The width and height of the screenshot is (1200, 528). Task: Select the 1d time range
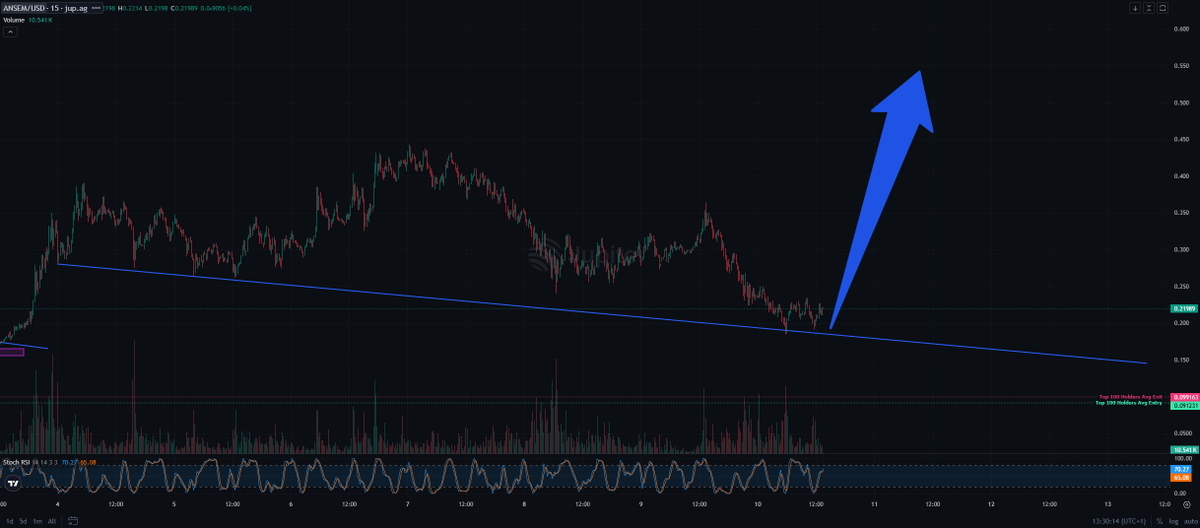(x=9, y=521)
